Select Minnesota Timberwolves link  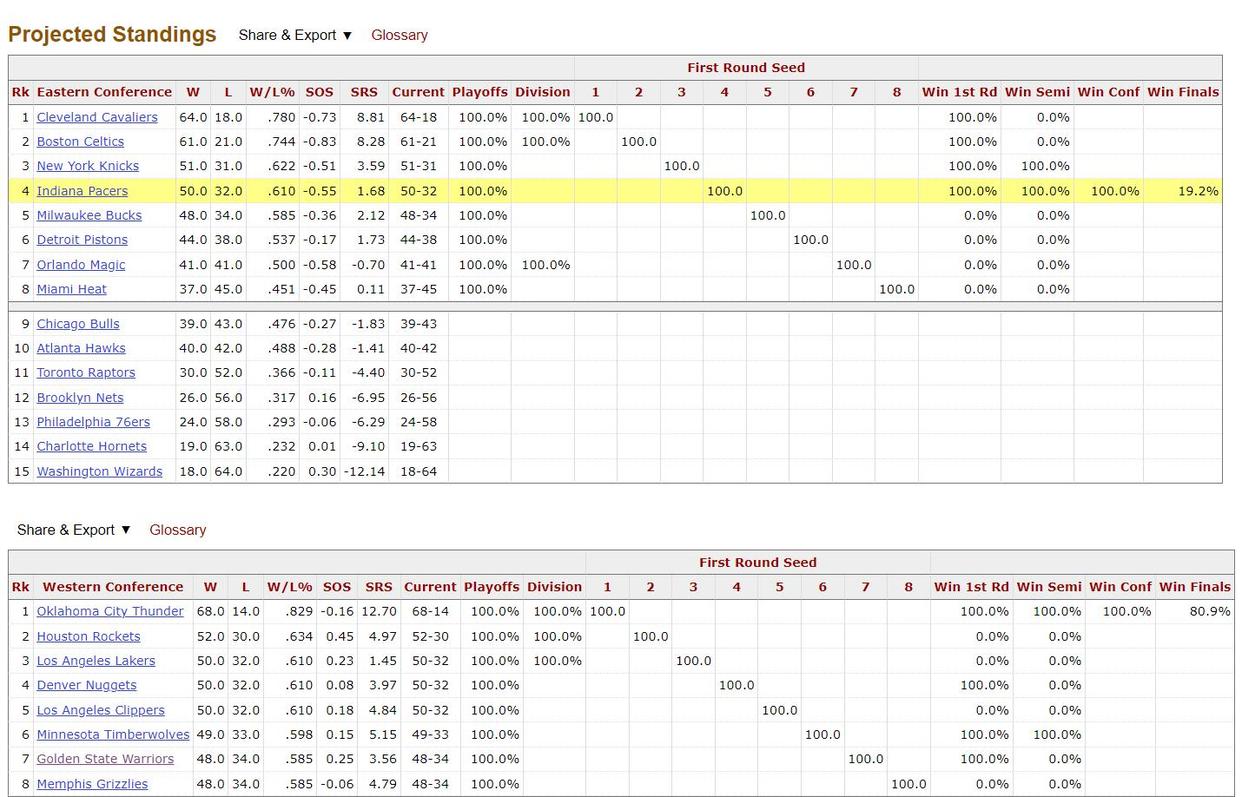pos(113,734)
